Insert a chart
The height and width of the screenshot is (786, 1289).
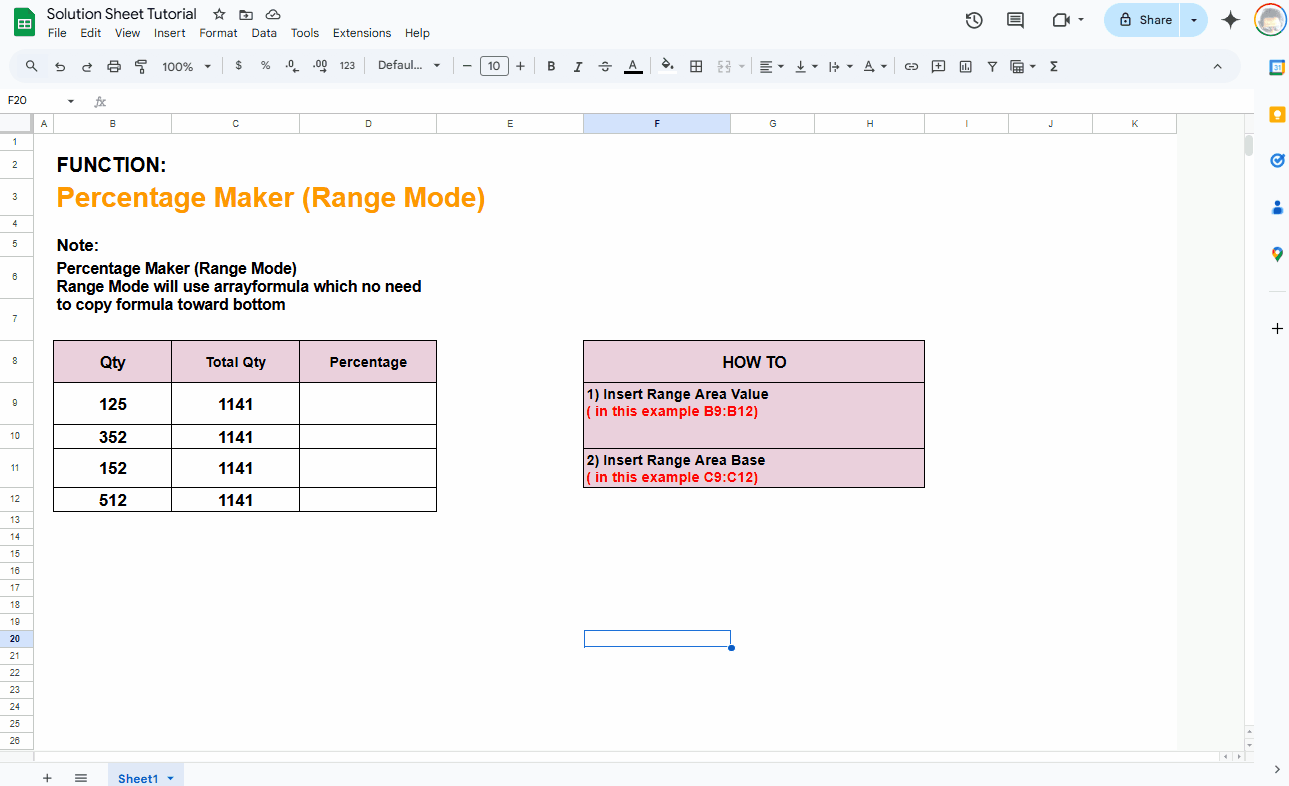coord(965,66)
